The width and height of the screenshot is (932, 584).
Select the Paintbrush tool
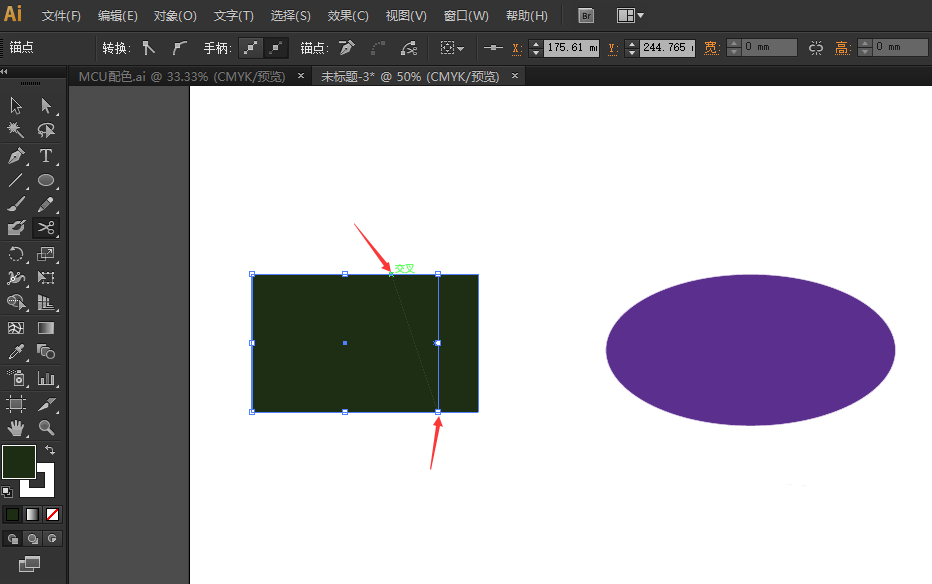pos(16,204)
